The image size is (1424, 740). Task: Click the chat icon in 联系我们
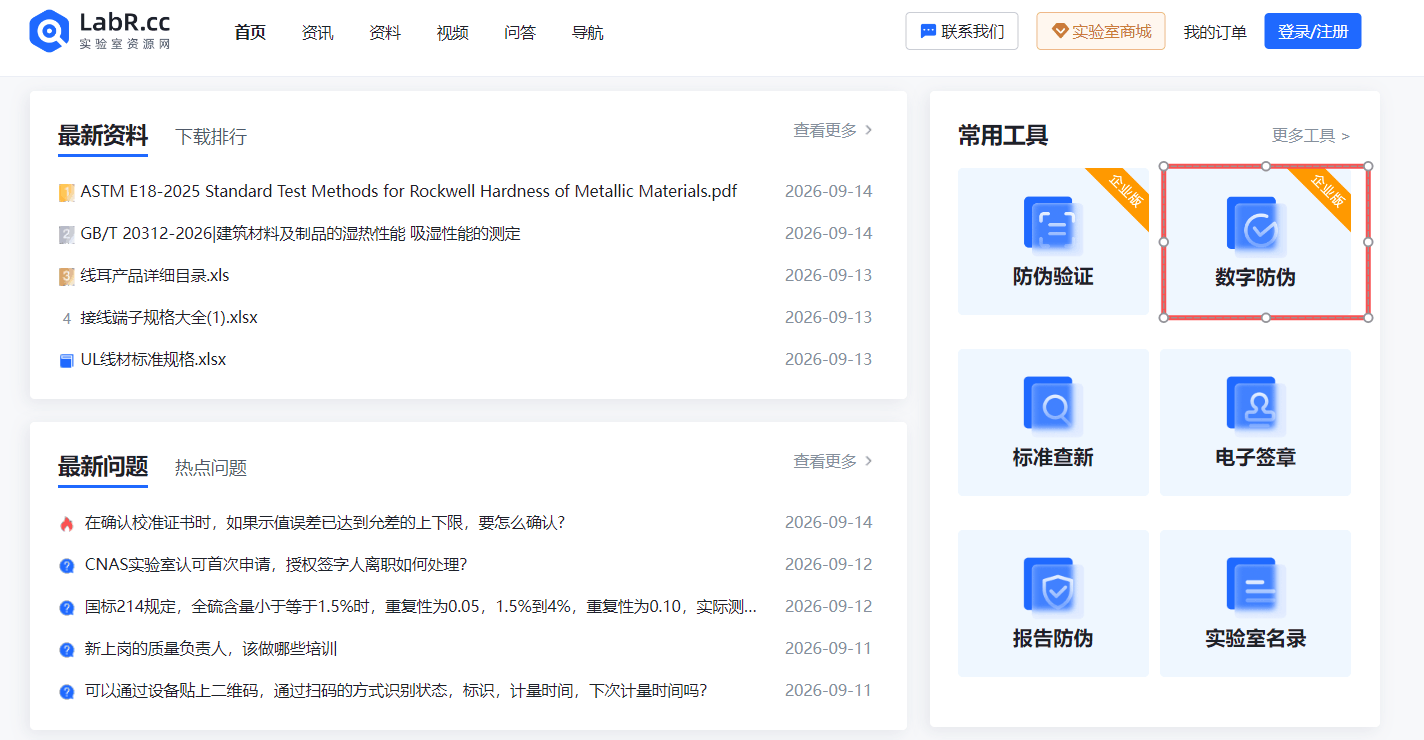[x=928, y=31]
